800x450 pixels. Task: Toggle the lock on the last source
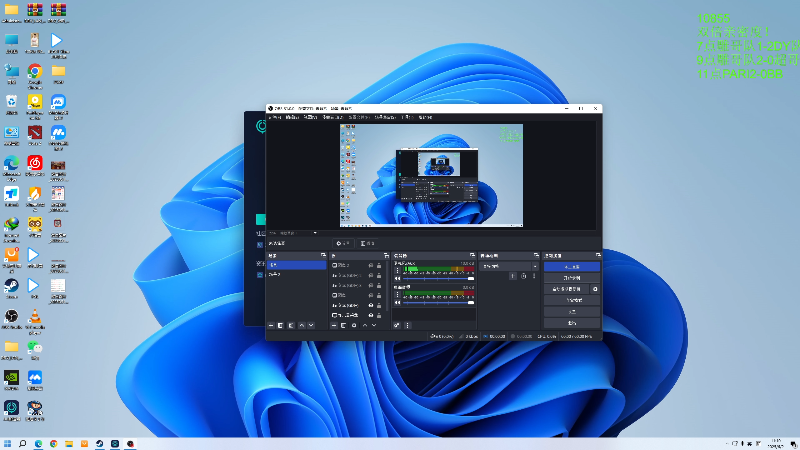pos(379,315)
